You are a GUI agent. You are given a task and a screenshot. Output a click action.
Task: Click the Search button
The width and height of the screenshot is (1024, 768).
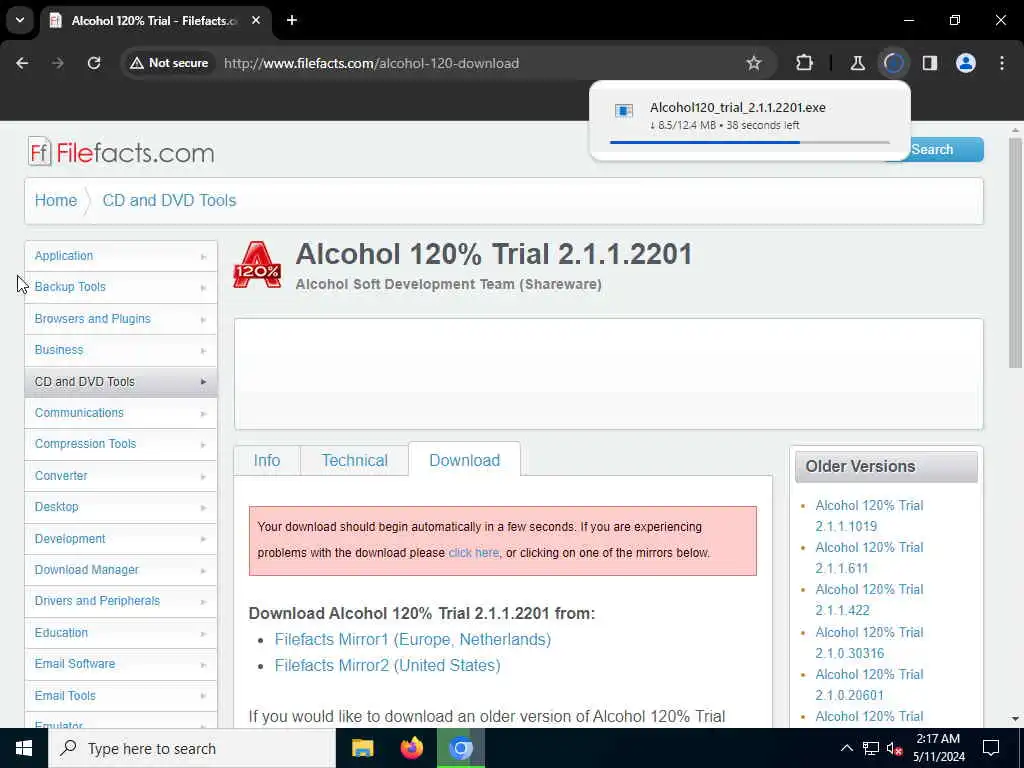point(932,150)
